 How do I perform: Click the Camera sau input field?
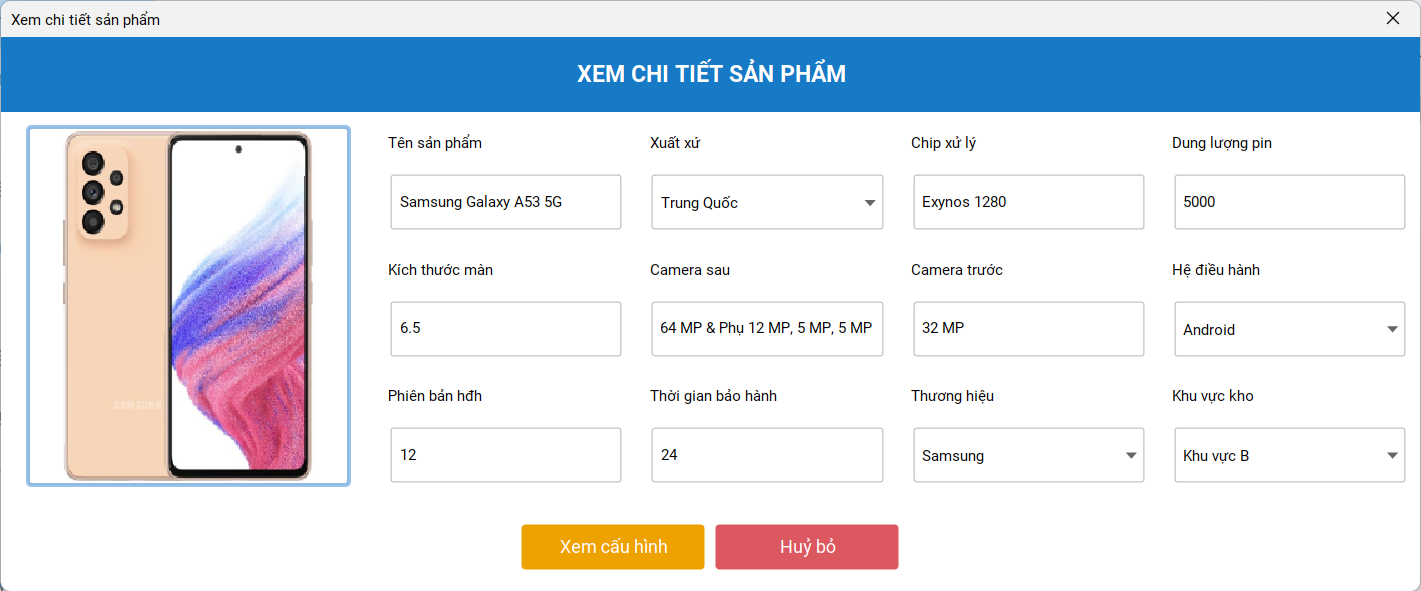767,329
